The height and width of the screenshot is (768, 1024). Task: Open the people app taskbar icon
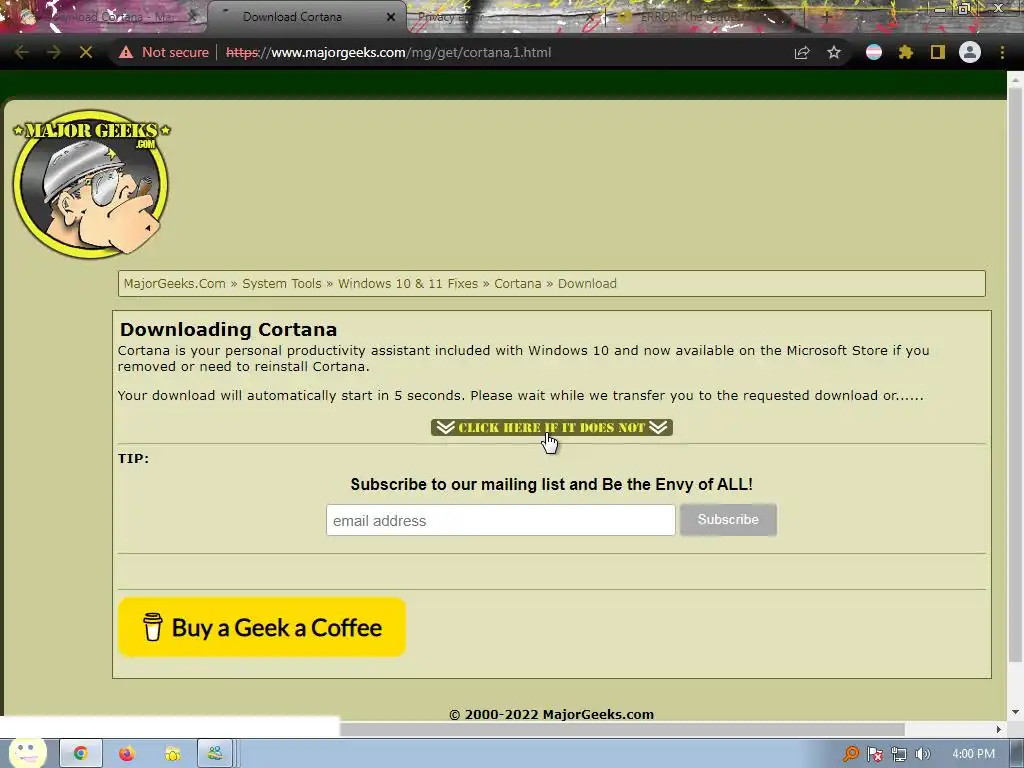coord(216,754)
